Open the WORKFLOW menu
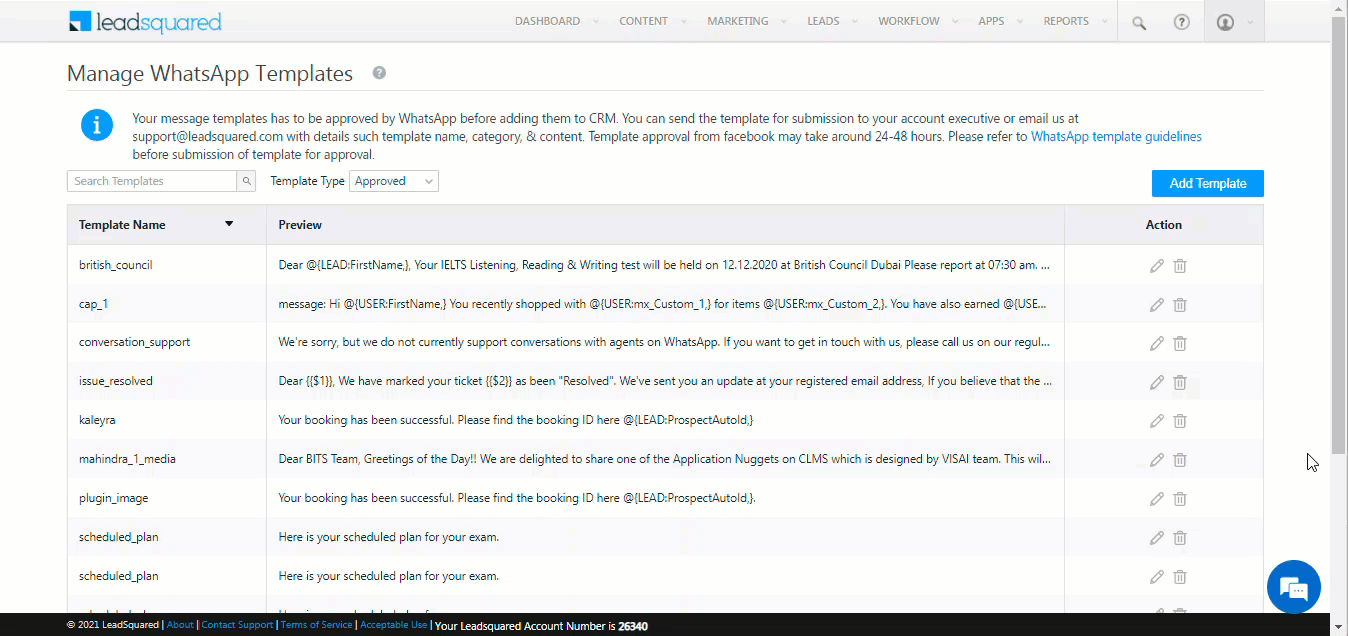Viewport: 1348px width, 636px height. pyautogui.click(x=909, y=21)
